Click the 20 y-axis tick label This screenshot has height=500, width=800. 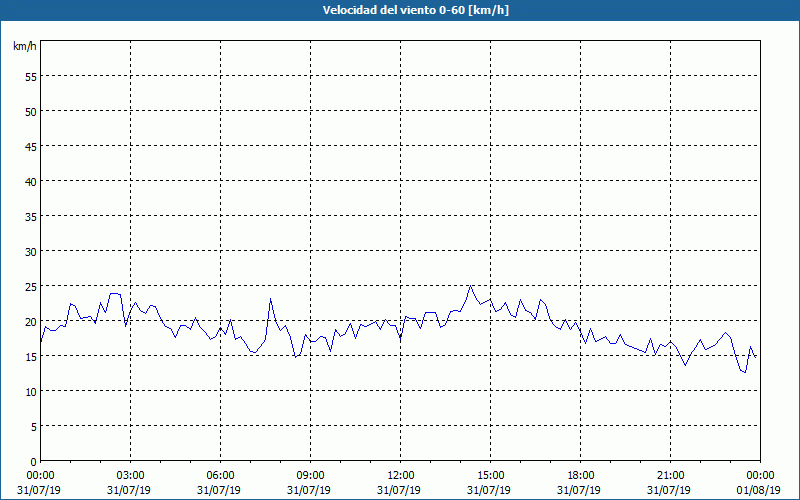point(31,322)
